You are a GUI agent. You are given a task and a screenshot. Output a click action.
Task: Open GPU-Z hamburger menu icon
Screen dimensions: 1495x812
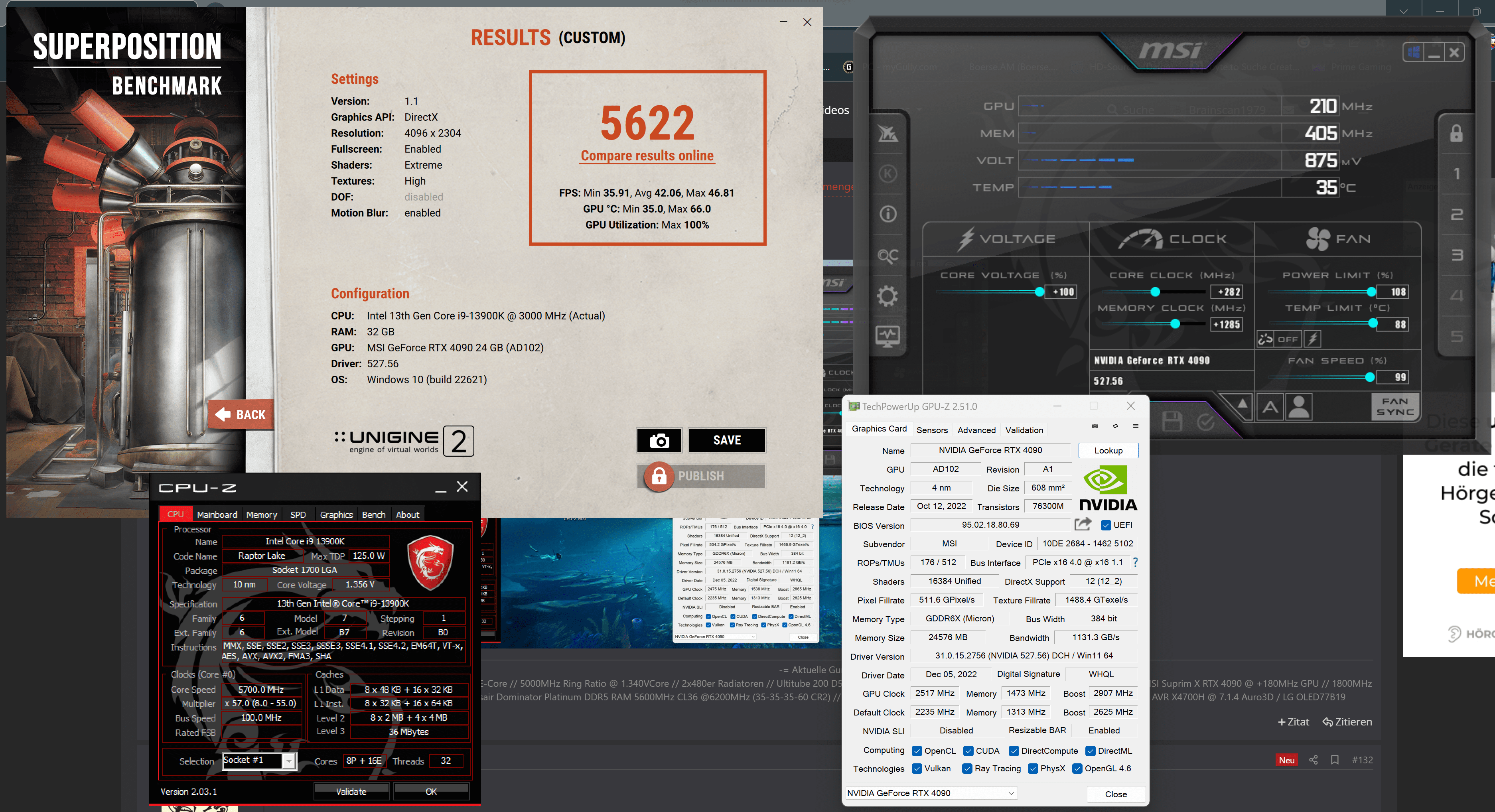pyautogui.click(x=1136, y=426)
